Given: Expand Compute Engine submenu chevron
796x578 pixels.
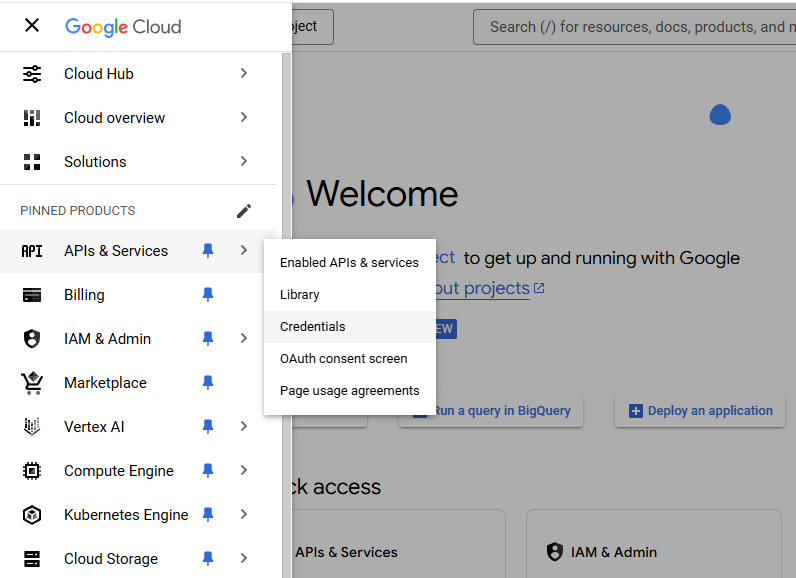Looking at the screenshot, I should pos(244,470).
